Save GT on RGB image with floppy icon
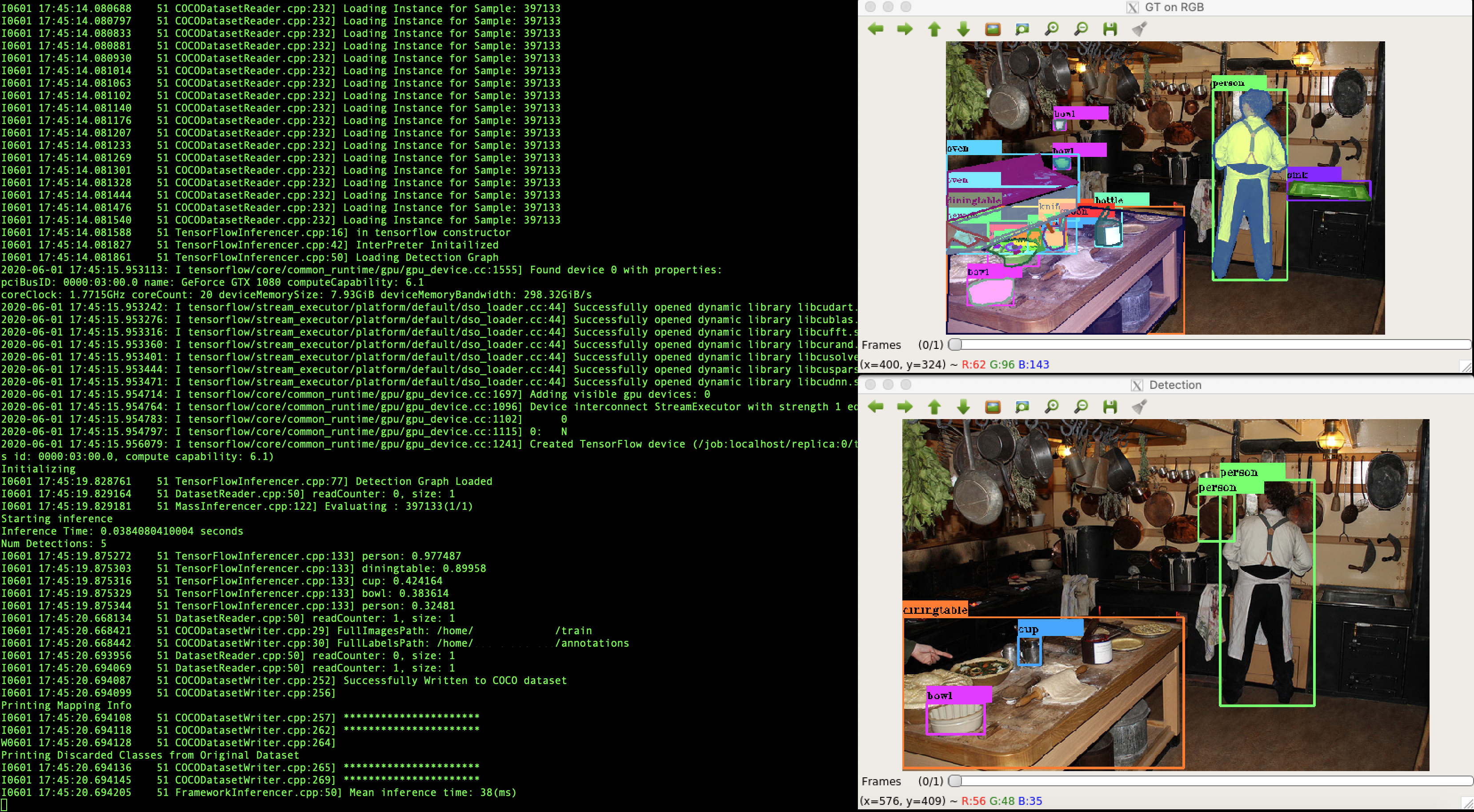The width and height of the screenshot is (1474, 812). (1110, 29)
